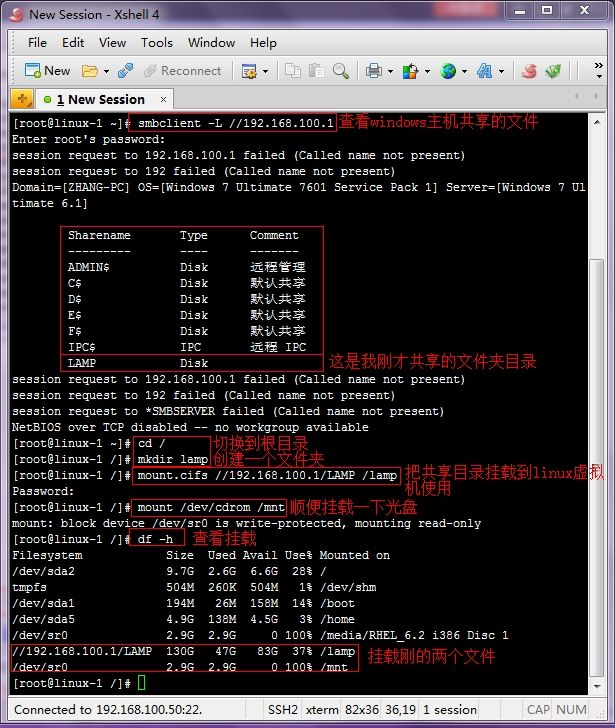The width and height of the screenshot is (615, 728).
Task: Expand the toolbar overflow chevron
Action: (x=599, y=70)
